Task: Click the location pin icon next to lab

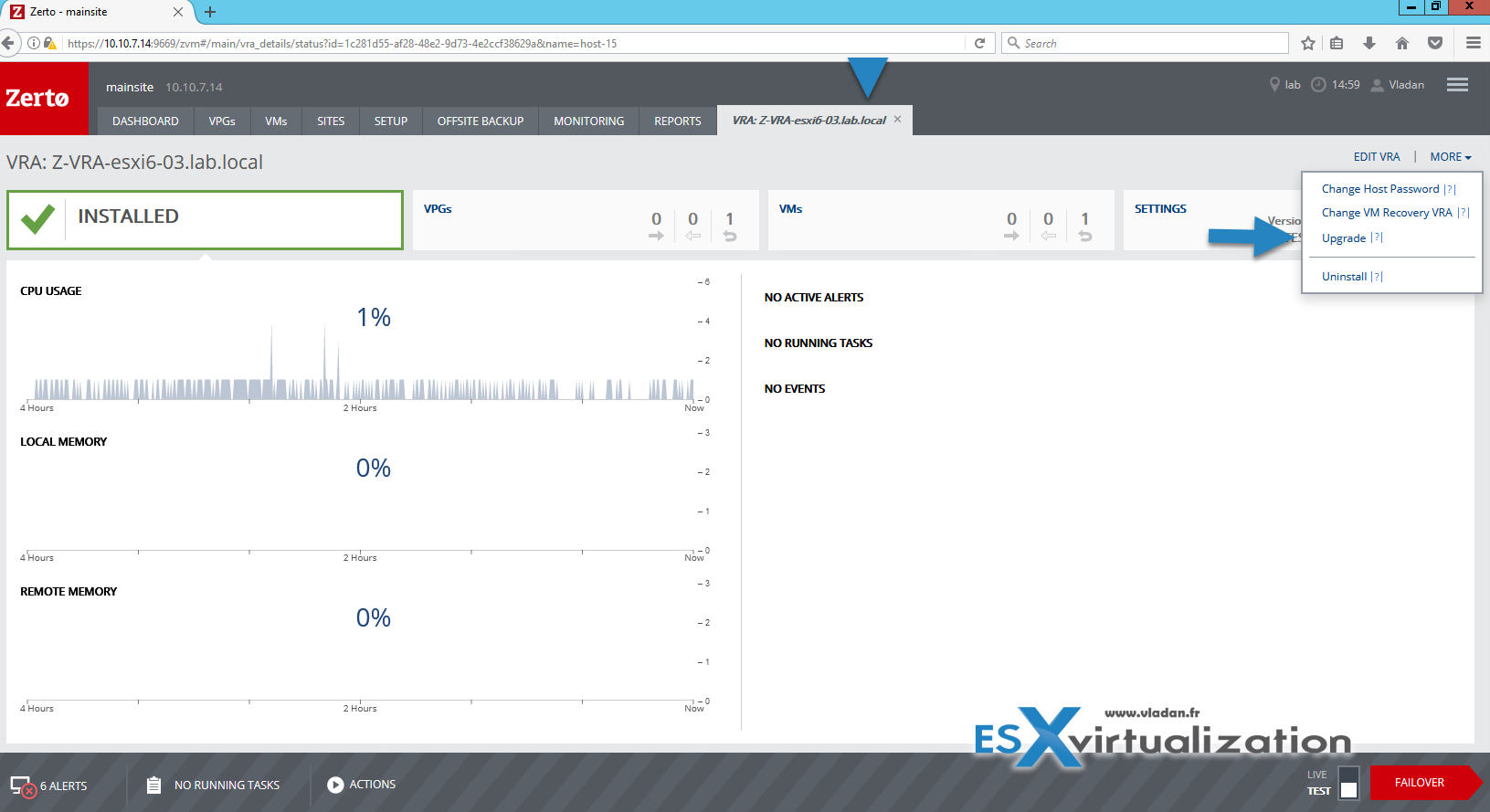Action: [x=1274, y=85]
